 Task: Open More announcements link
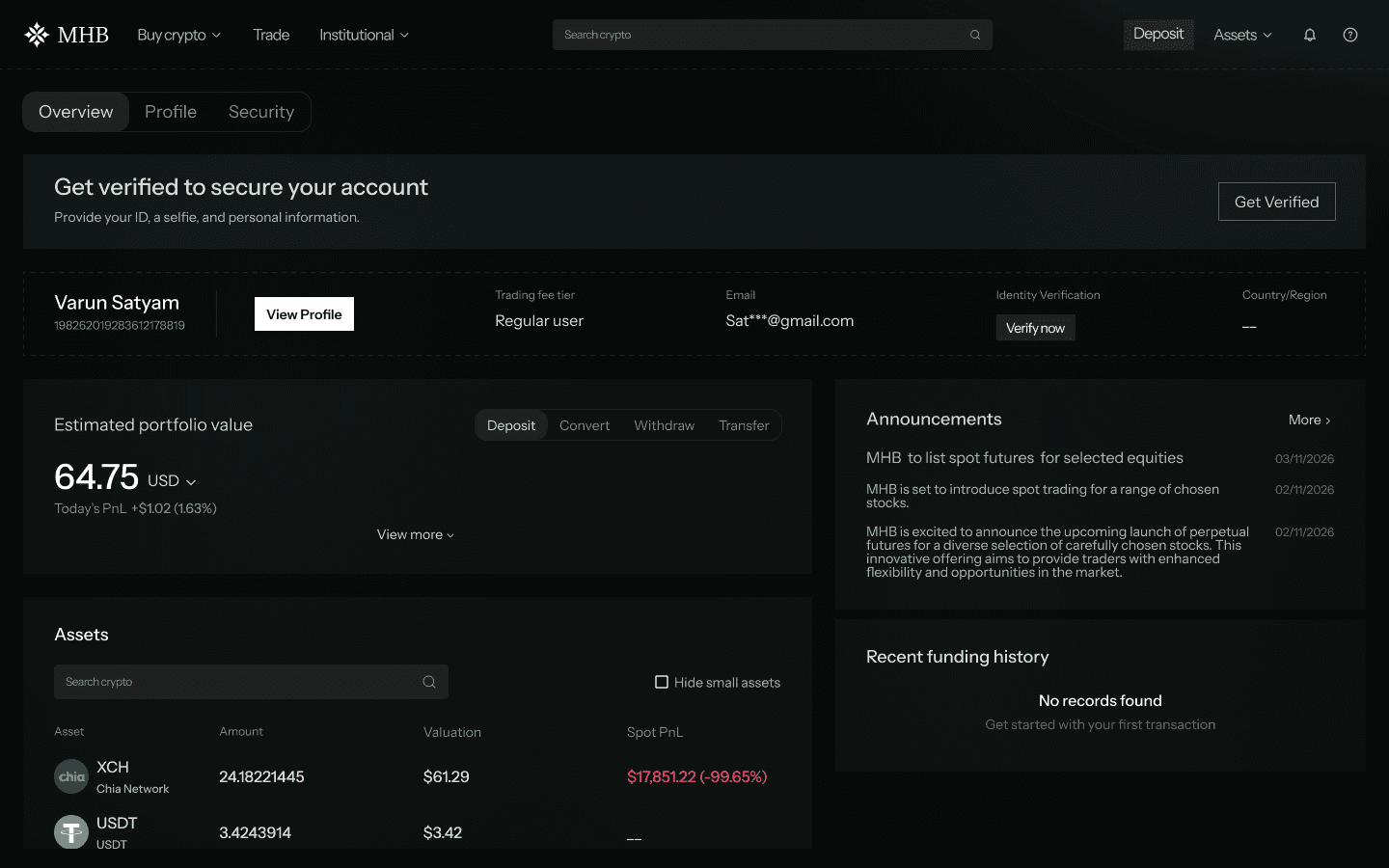coord(1309,420)
